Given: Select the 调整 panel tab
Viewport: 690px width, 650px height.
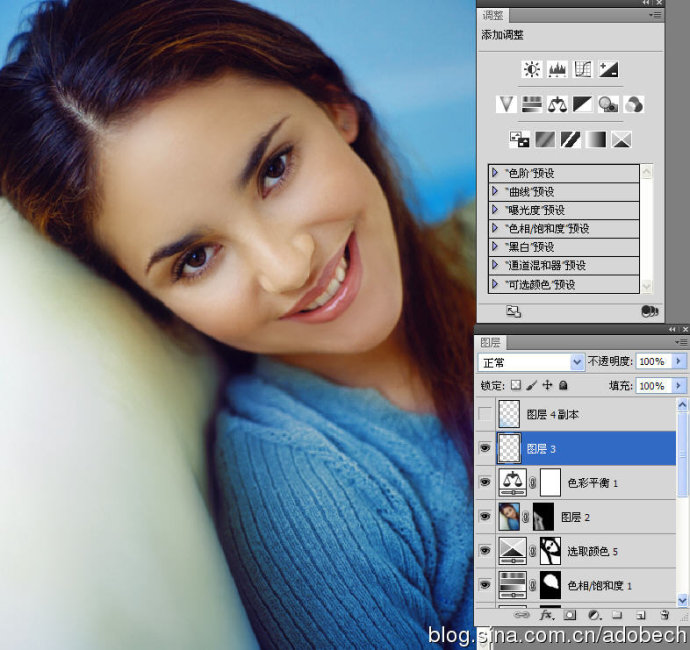Looking at the screenshot, I should click(x=493, y=15).
